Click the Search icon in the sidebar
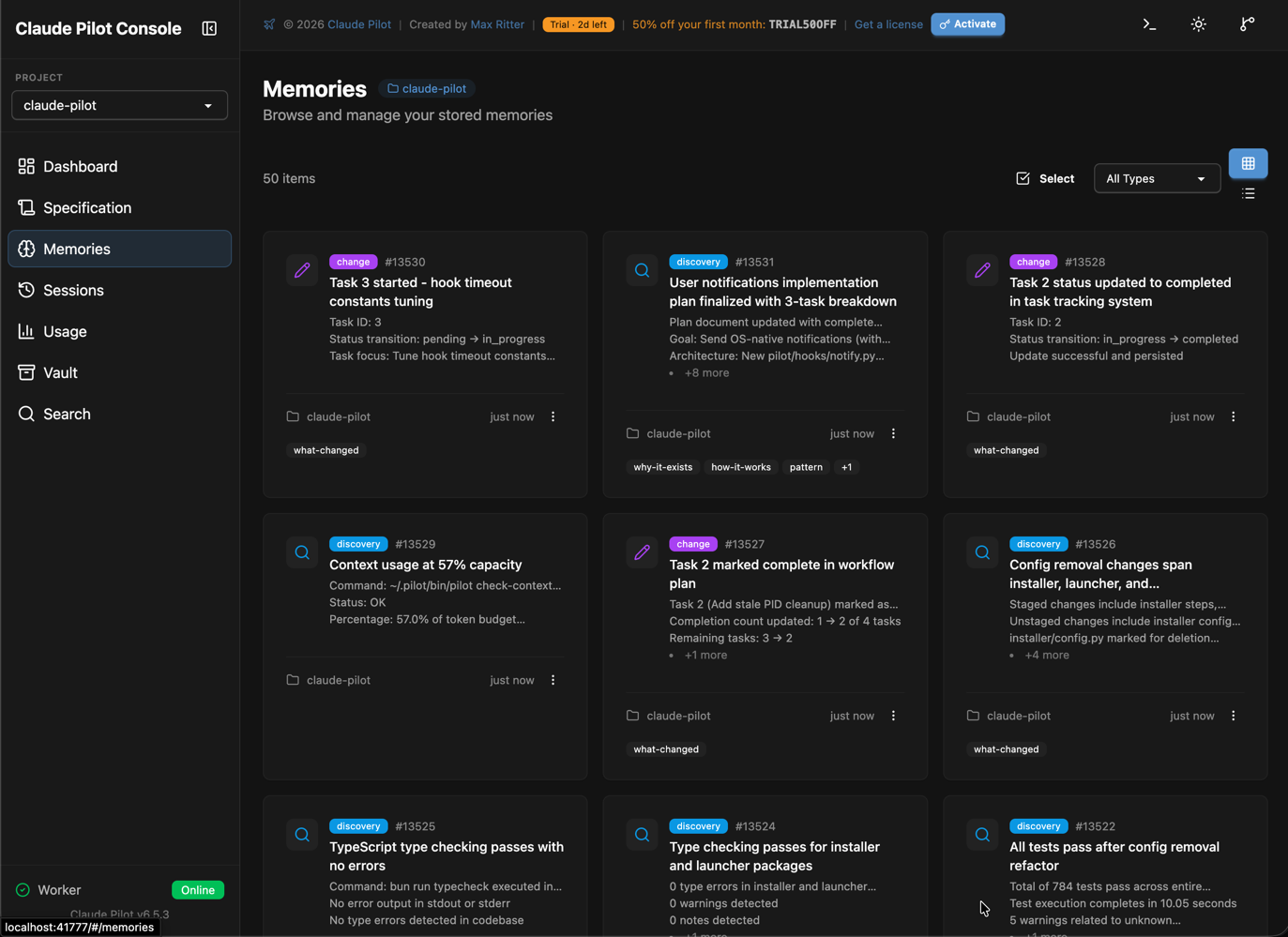 point(25,414)
